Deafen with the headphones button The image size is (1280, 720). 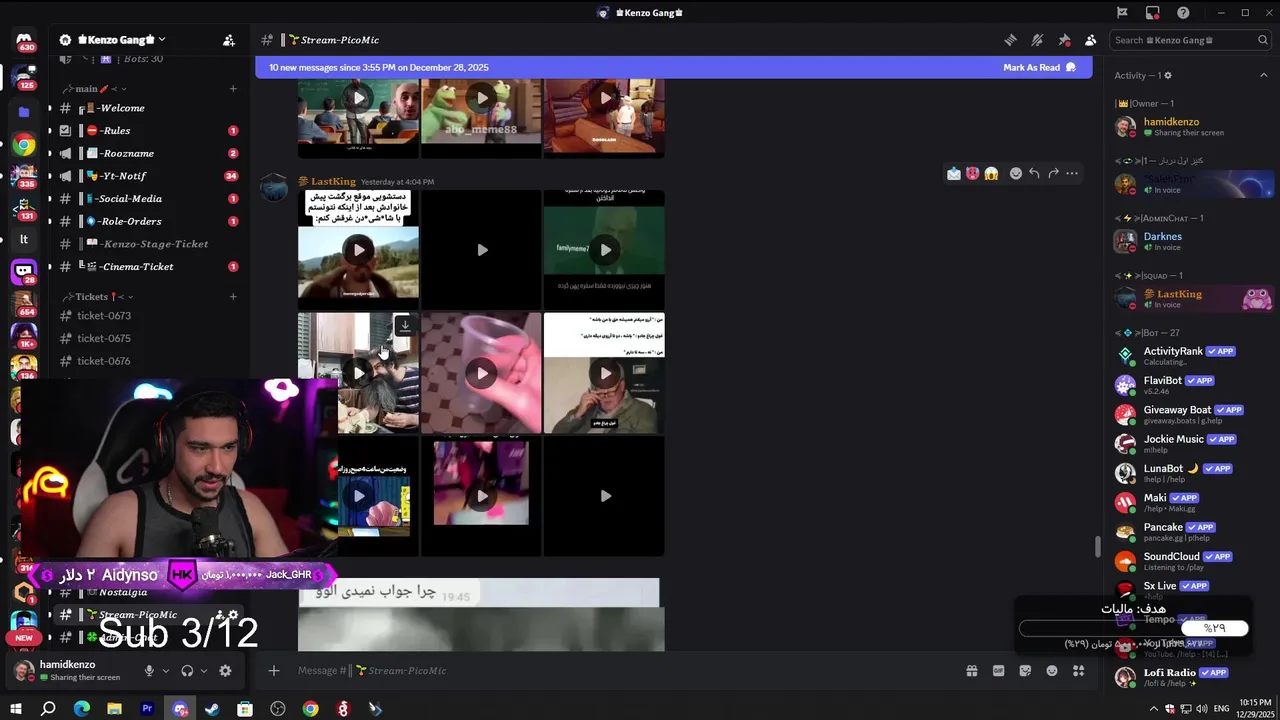click(x=187, y=671)
